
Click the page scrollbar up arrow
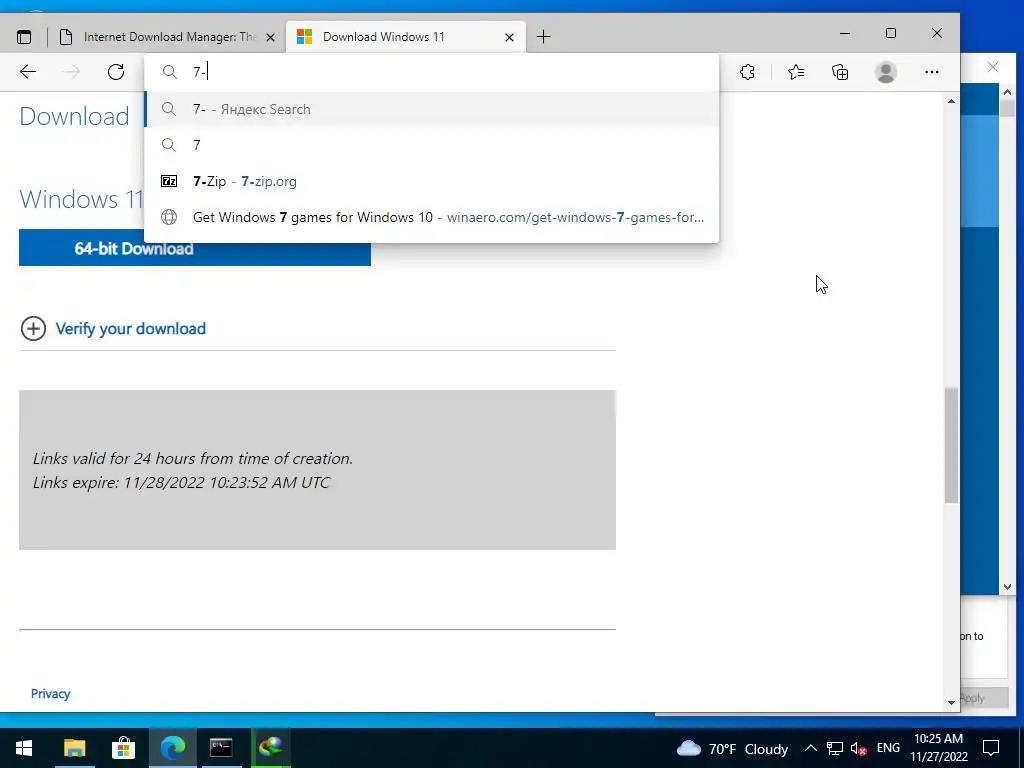[x=951, y=101]
